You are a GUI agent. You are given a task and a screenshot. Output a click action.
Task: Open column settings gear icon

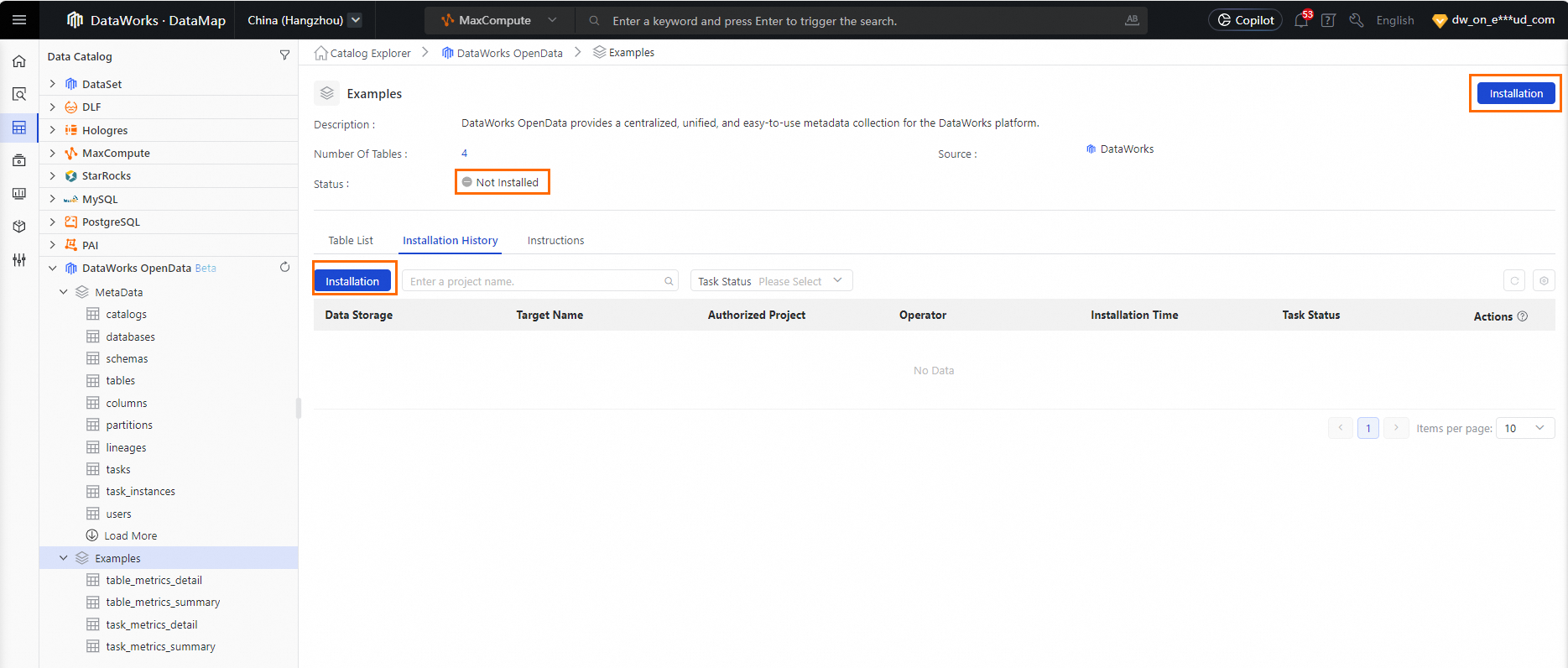tap(1544, 281)
